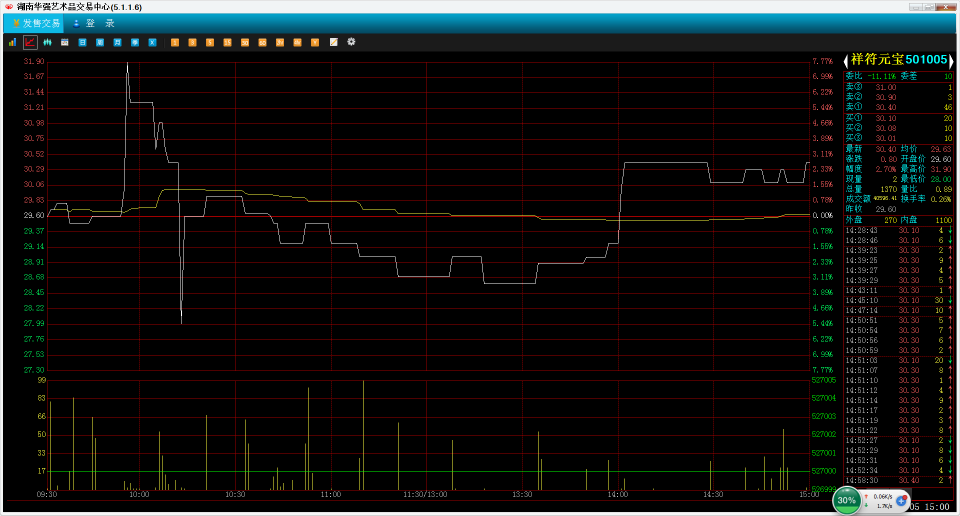Click the 总量 1370 value
This screenshot has height=516, width=960.
tap(888, 189)
